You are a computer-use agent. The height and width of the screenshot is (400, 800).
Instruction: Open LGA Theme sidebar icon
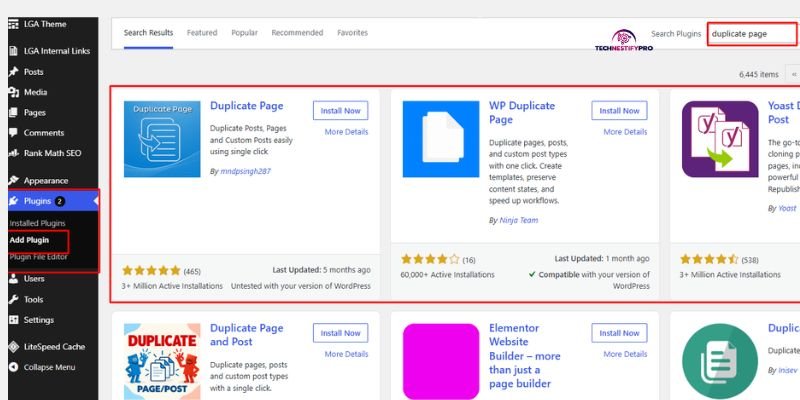(x=13, y=24)
